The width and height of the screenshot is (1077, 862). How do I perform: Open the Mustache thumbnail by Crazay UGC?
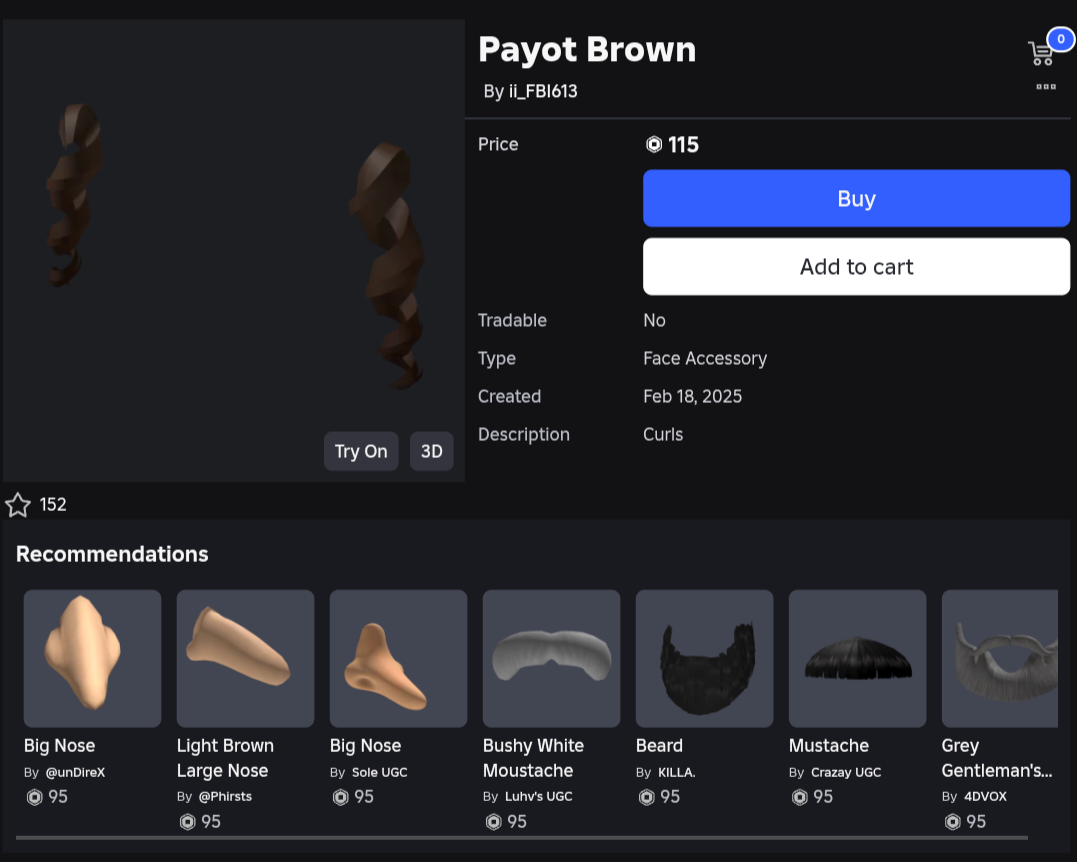[x=857, y=658]
